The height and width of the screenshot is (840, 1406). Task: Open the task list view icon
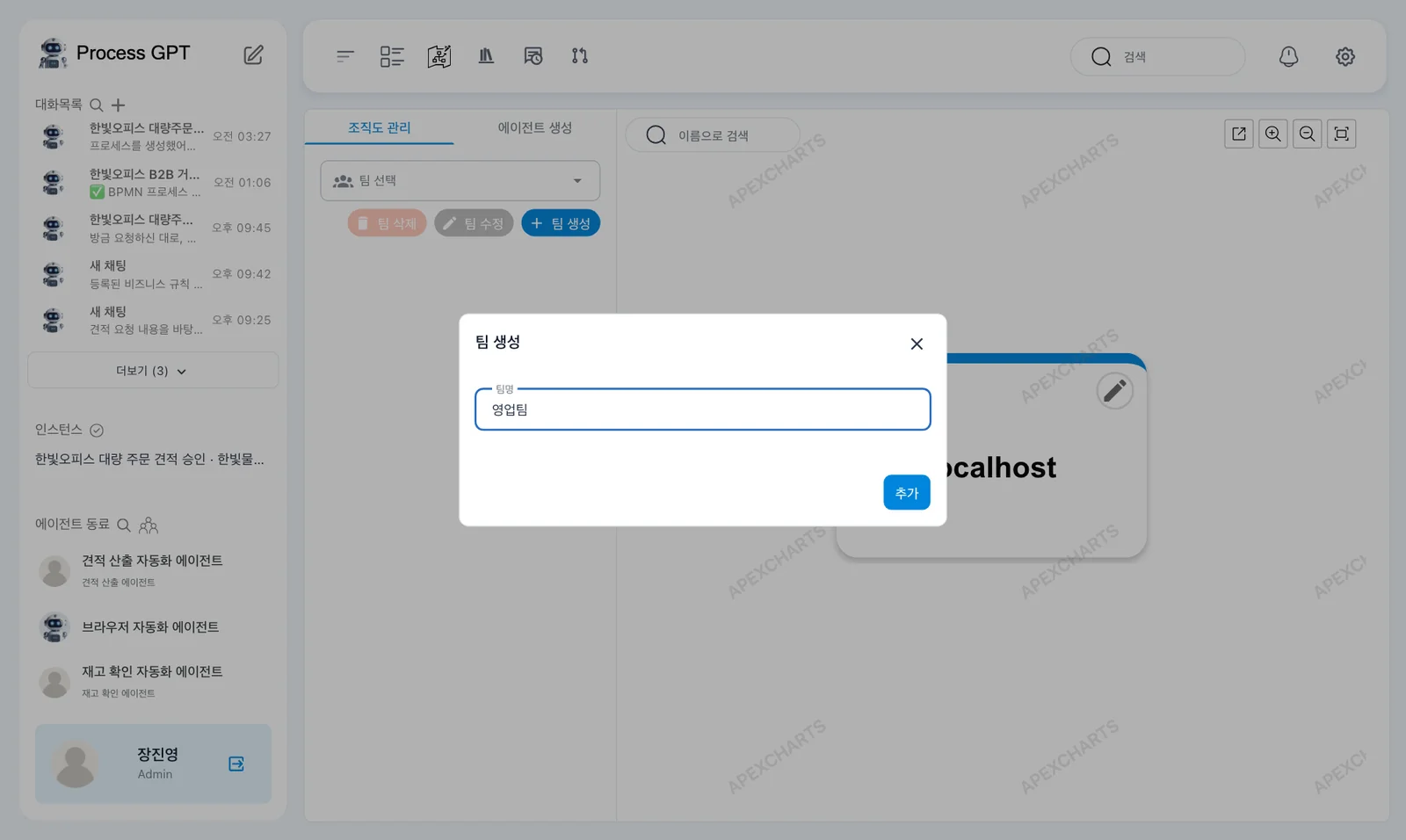pos(392,56)
